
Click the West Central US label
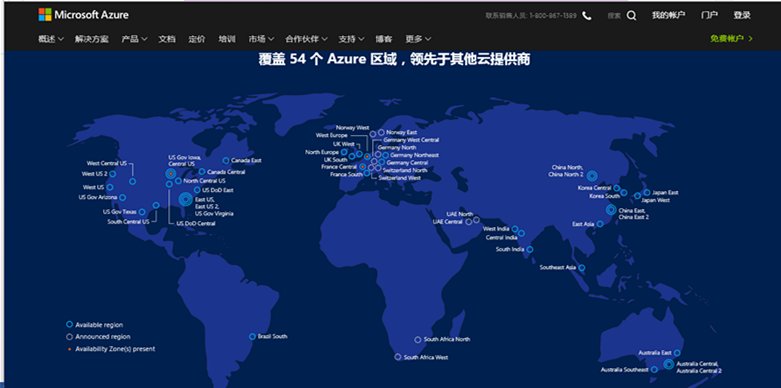[107, 163]
